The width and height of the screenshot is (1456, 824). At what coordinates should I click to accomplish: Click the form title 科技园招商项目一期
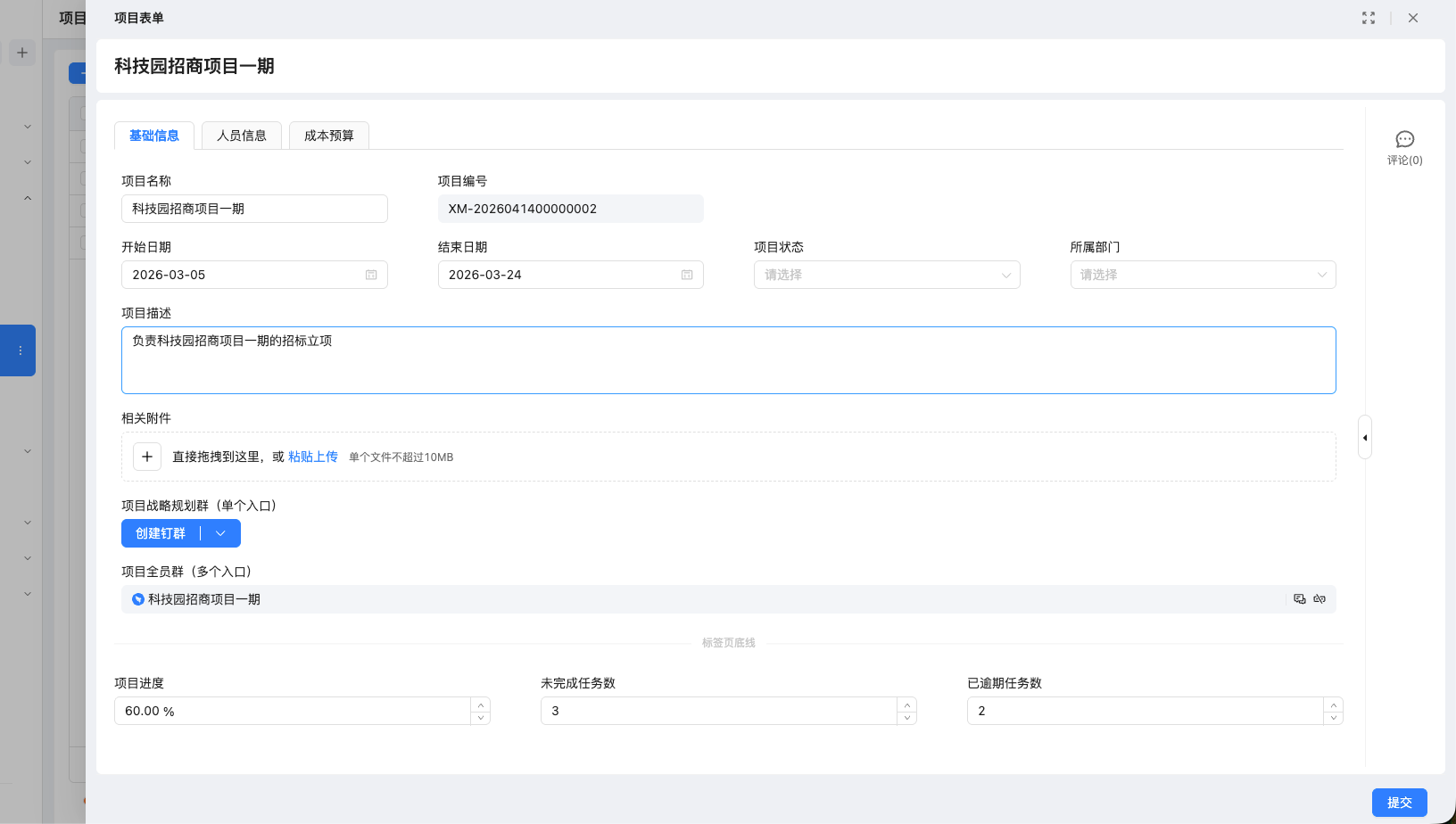pyautogui.click(x=194, y=66)
